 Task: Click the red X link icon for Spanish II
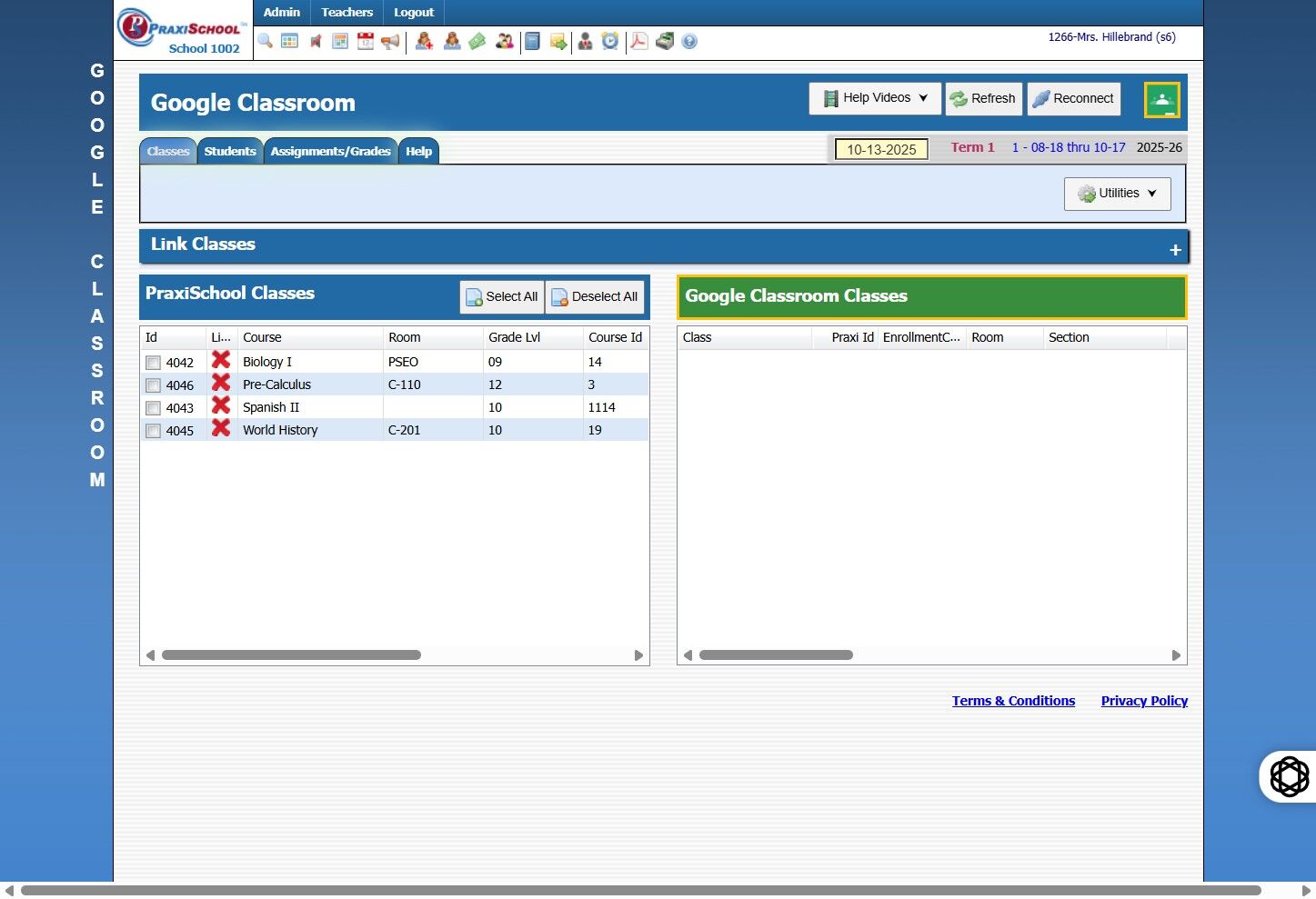pyautogui.click(x=221, y=405)
